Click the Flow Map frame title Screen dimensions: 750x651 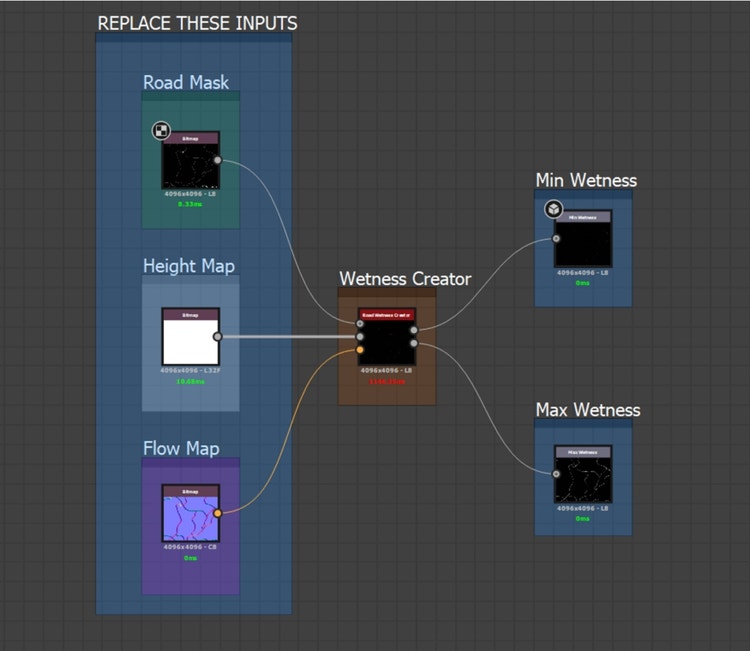[x=181, y=449]
